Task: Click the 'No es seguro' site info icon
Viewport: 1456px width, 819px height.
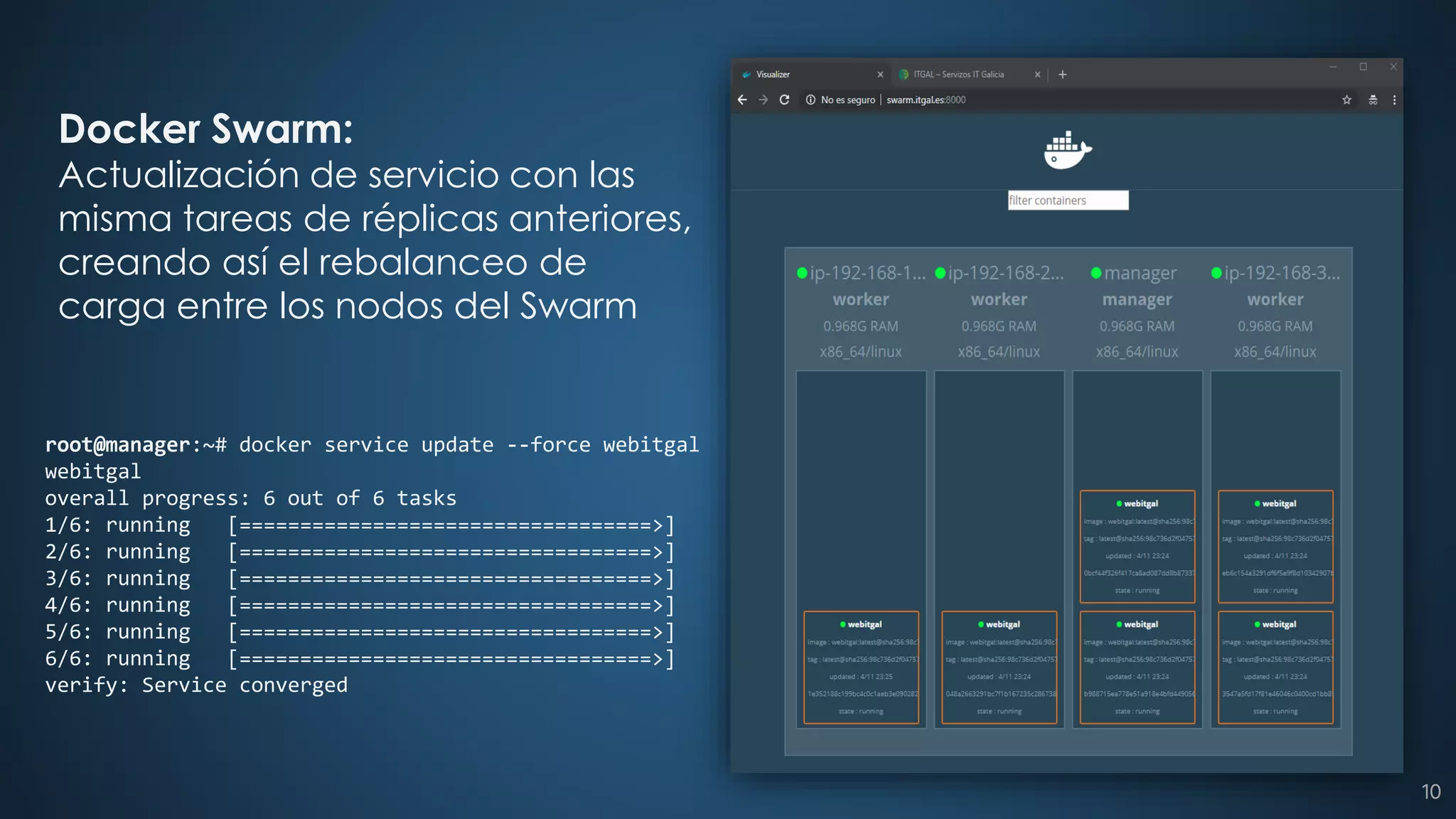Action: (810, 100)
